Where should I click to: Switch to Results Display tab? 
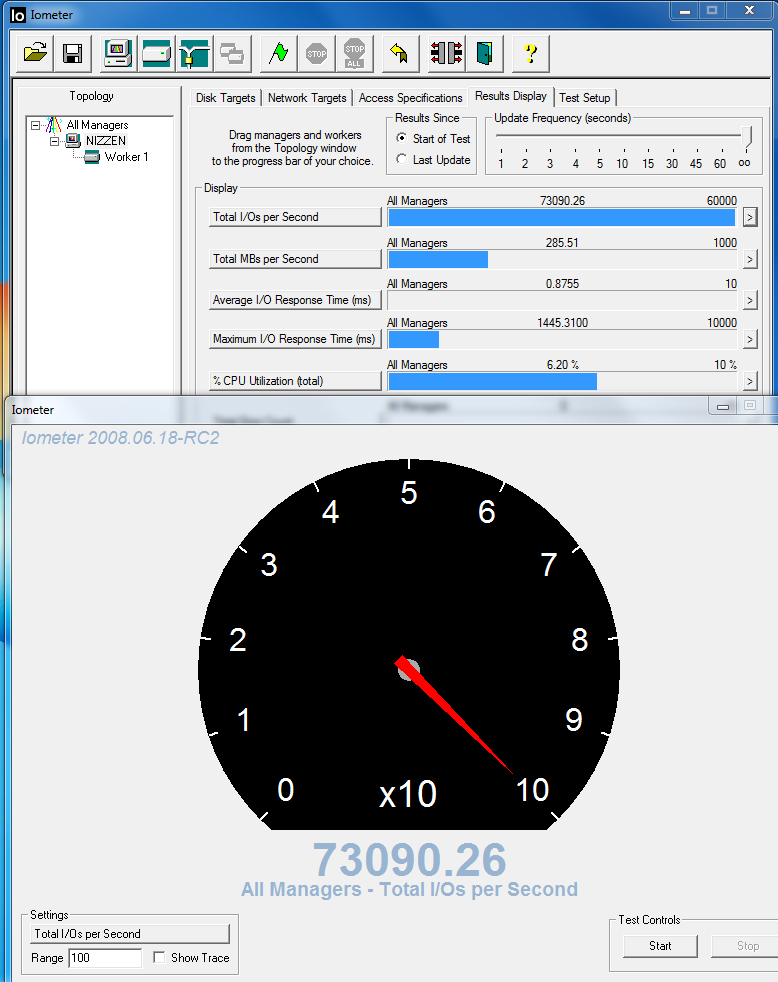click(511, 96)
